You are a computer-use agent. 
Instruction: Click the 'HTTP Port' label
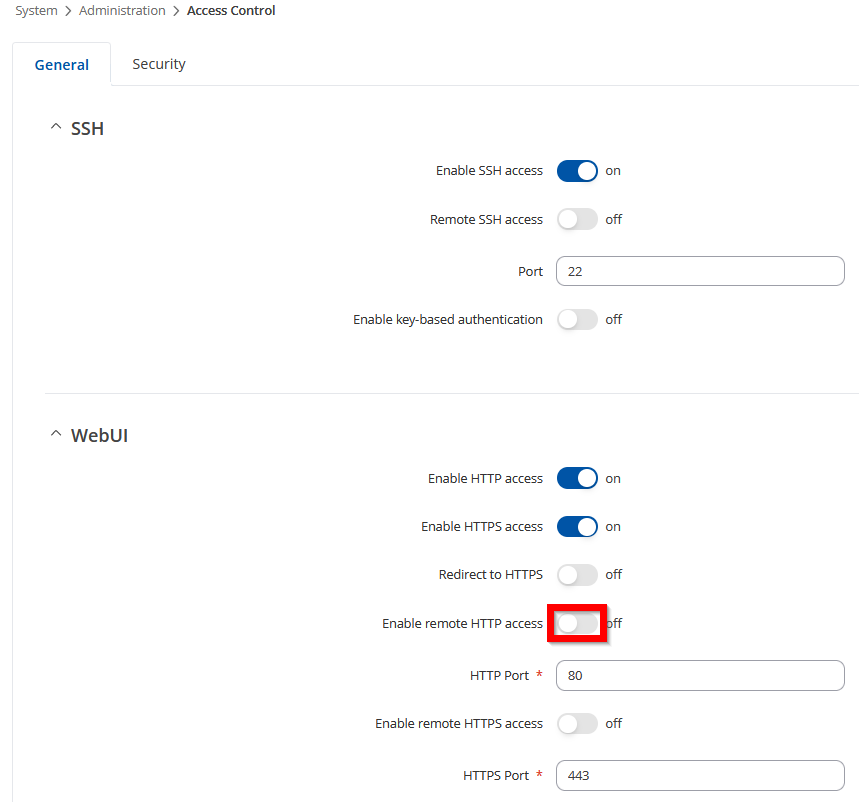coord(499,675)
